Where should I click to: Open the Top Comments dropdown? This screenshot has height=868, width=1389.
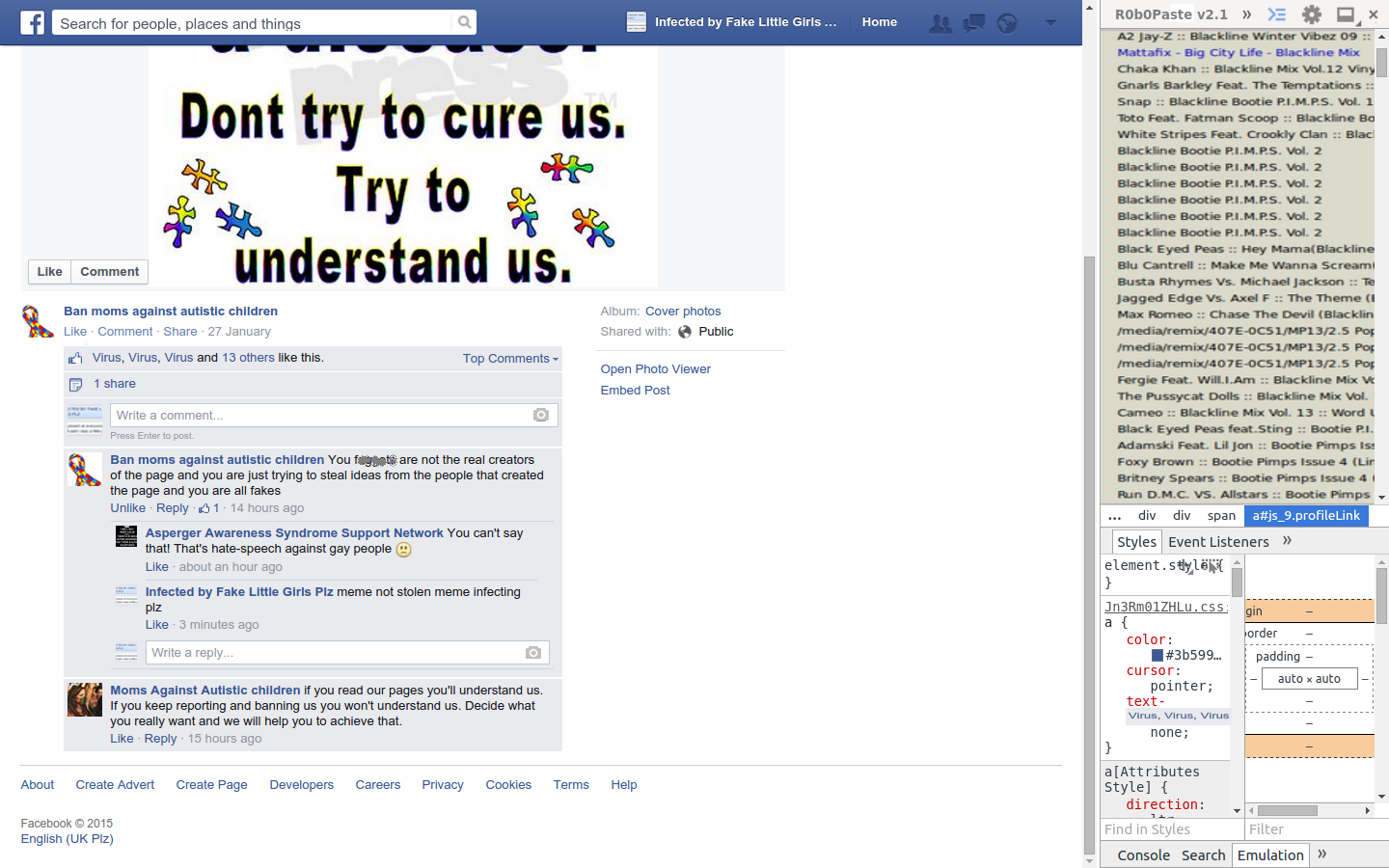(510, 359)
